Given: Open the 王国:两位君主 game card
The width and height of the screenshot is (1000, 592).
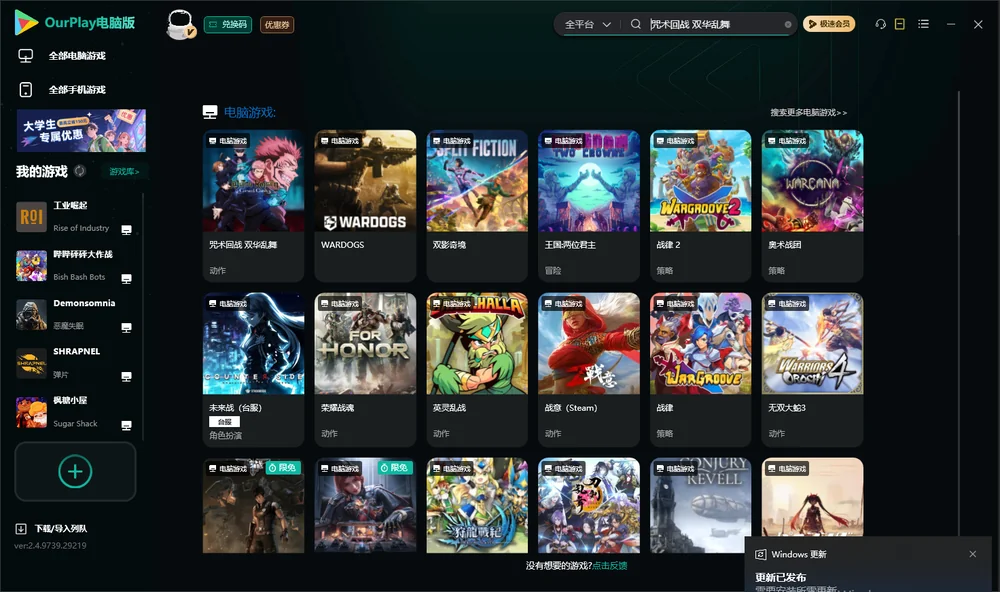Looking at the screenshot, I should point(589,205).
